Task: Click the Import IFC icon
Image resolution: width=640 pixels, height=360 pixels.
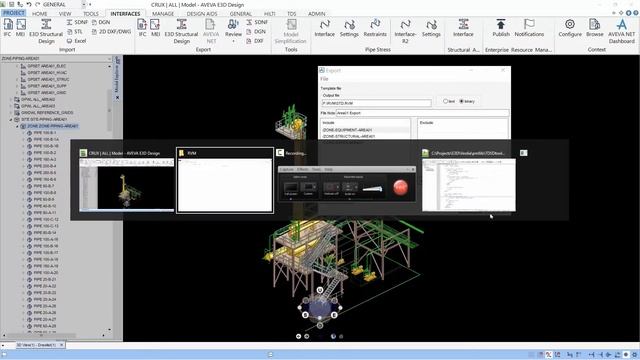Action: tap(8, 28)
